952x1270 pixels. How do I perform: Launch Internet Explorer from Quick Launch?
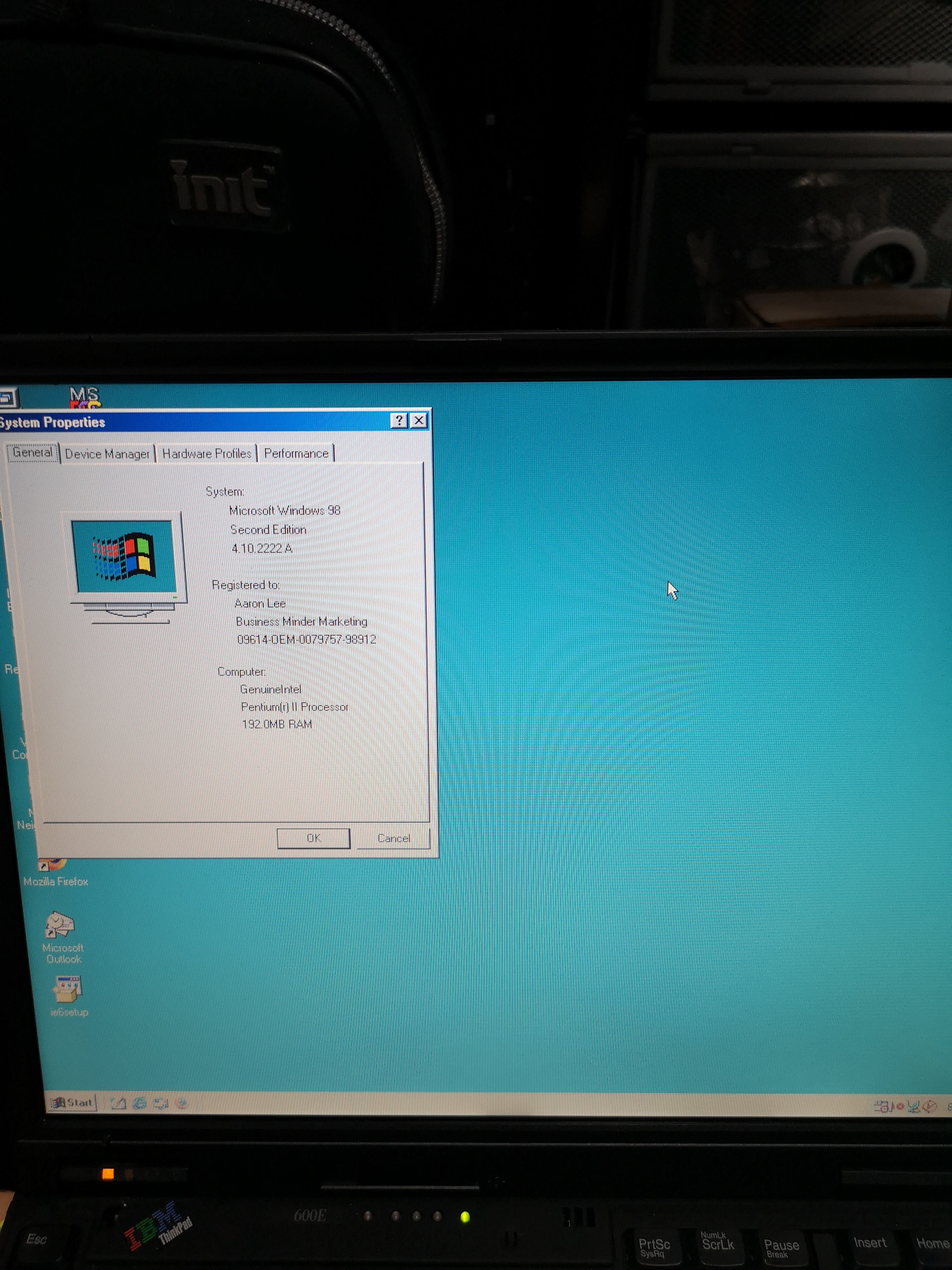pyautogui.click(x=140, y=1103)
